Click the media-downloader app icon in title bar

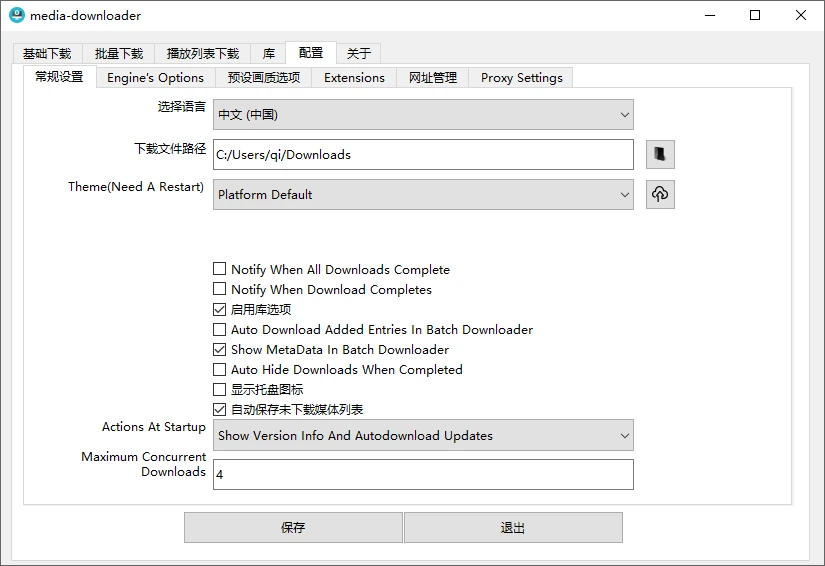point(16,15)
